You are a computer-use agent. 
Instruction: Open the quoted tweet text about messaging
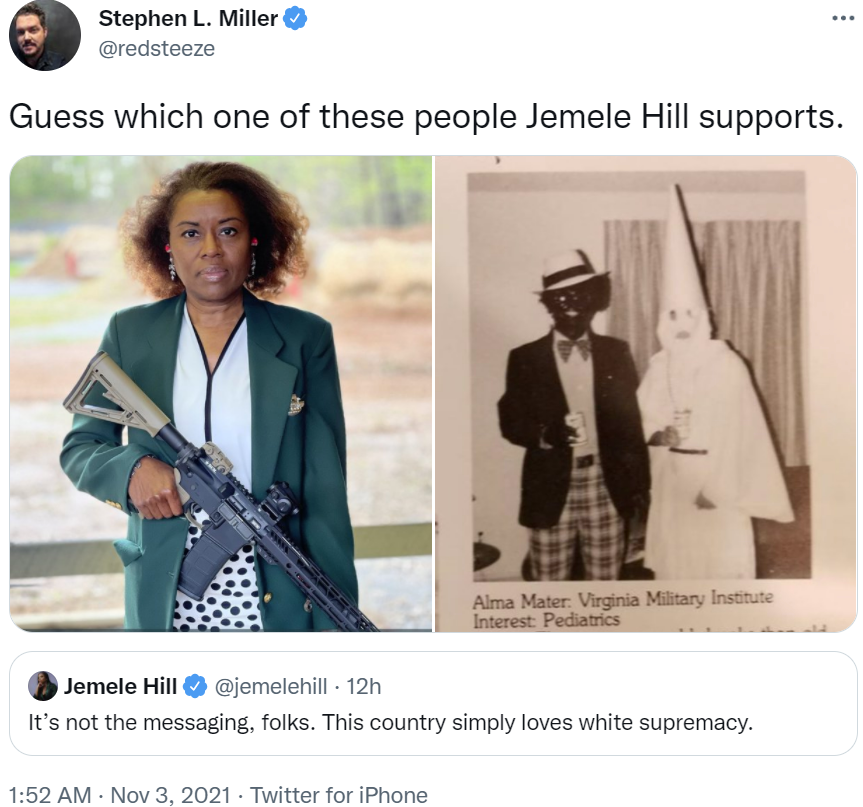[x=390, y=722]
